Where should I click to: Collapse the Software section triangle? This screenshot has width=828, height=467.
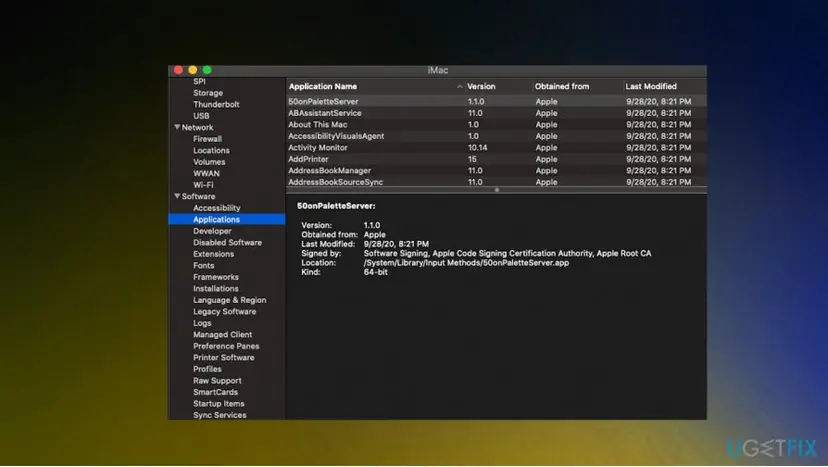tap(177, 196)
